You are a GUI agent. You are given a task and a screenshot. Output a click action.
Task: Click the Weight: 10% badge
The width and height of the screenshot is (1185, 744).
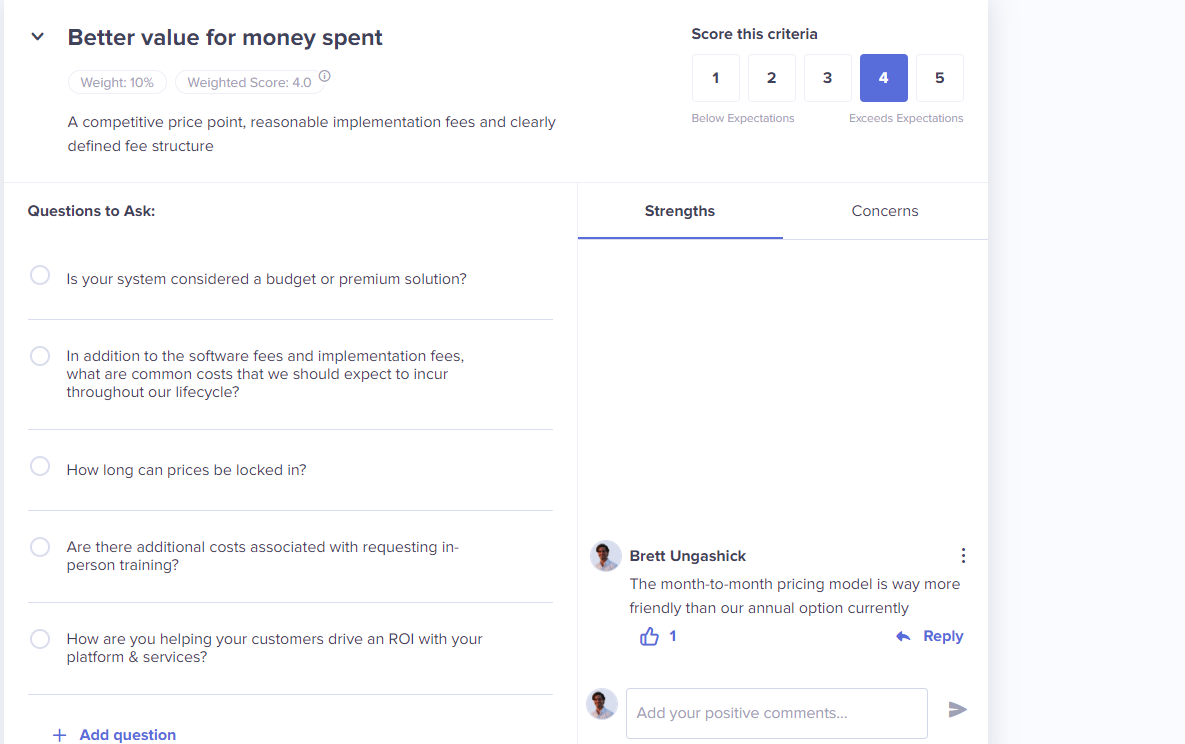pos(117,82)
